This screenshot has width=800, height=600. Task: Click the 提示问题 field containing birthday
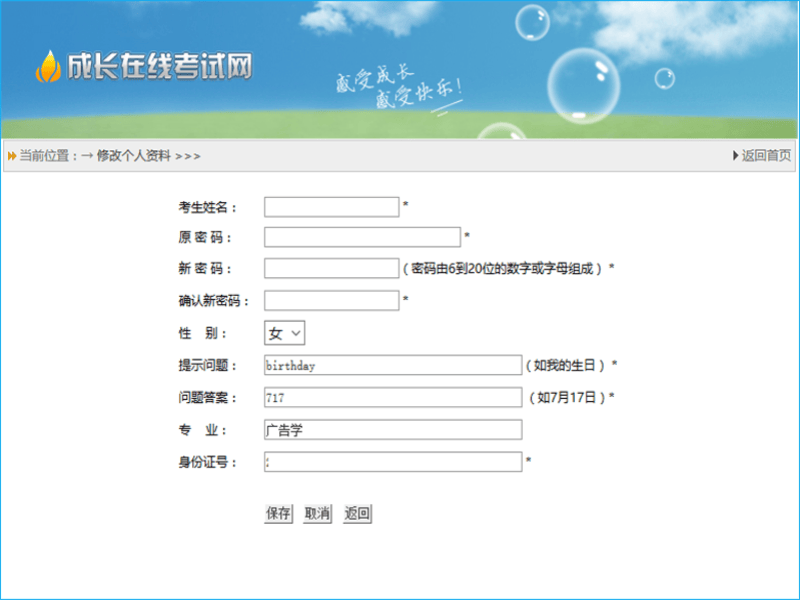390,364
